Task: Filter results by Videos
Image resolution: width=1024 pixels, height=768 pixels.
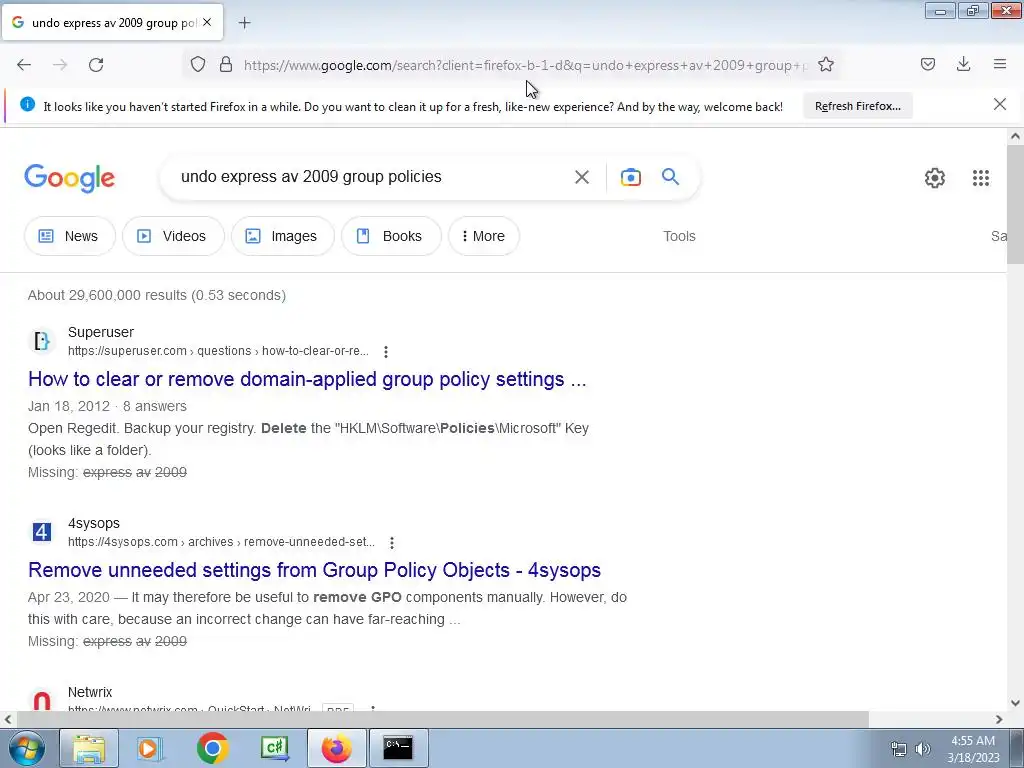Action: pyautogui.click(x=172, y=236)
